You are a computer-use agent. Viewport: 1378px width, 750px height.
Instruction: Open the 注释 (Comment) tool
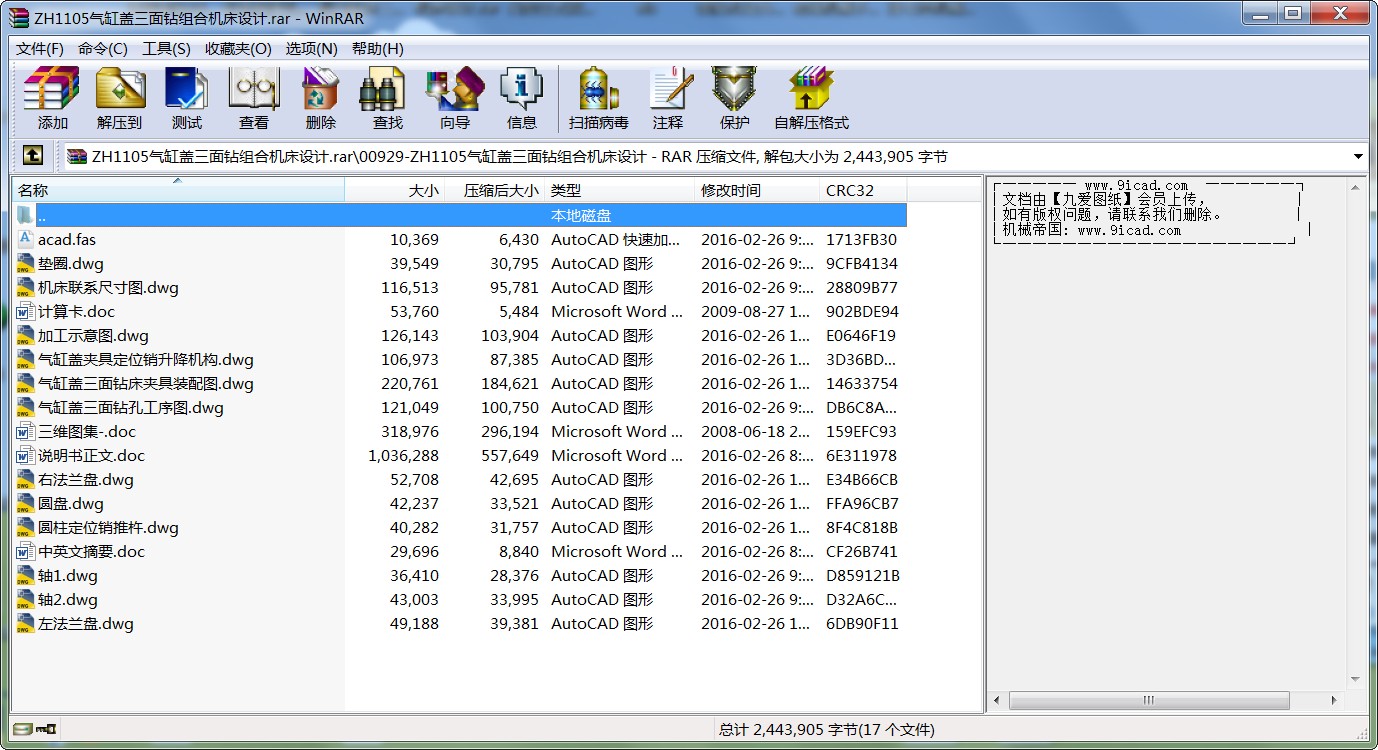point(668,98)
